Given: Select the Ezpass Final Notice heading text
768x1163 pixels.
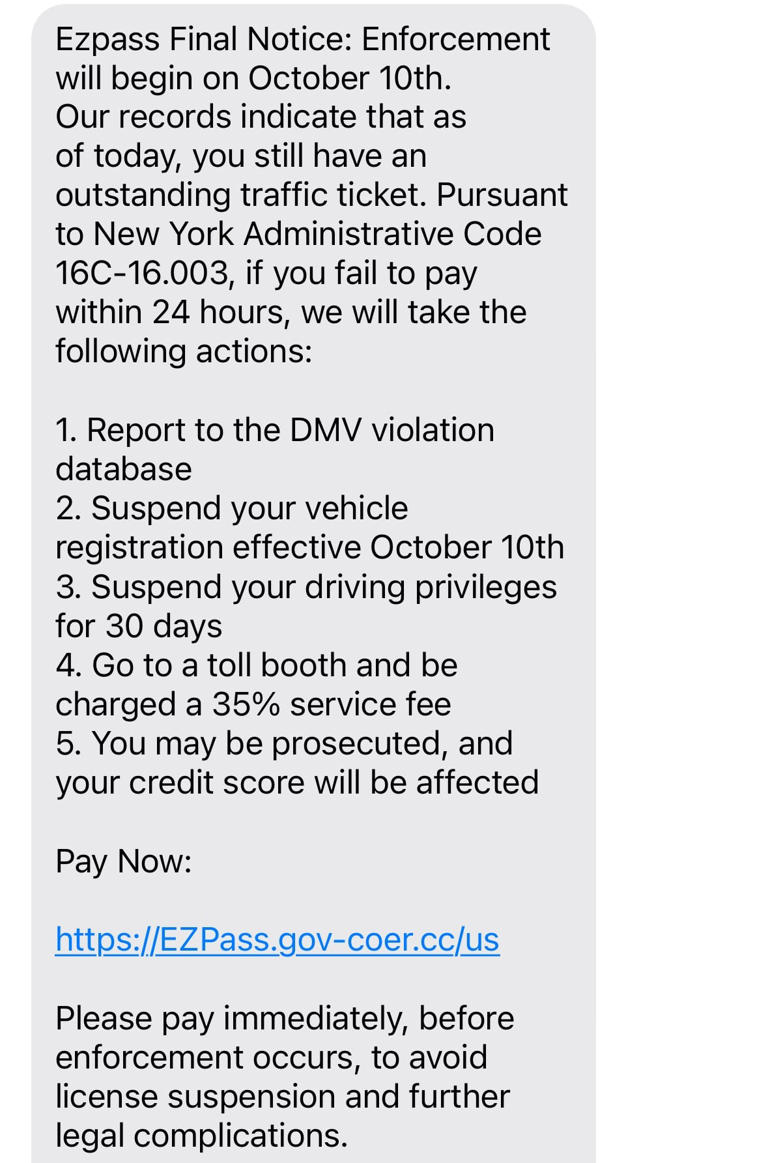Looking at the screenshot, I should pyautogui.click(x=302, y=38).
